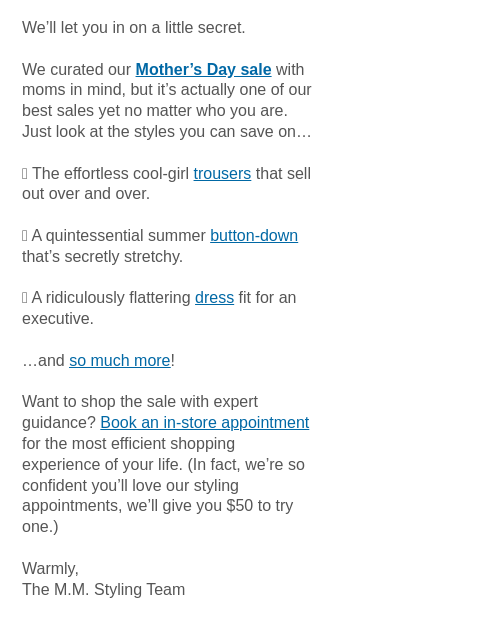The image size is (480, 640).
Task: Open the dress link
Action: click(x=214, y=298)
